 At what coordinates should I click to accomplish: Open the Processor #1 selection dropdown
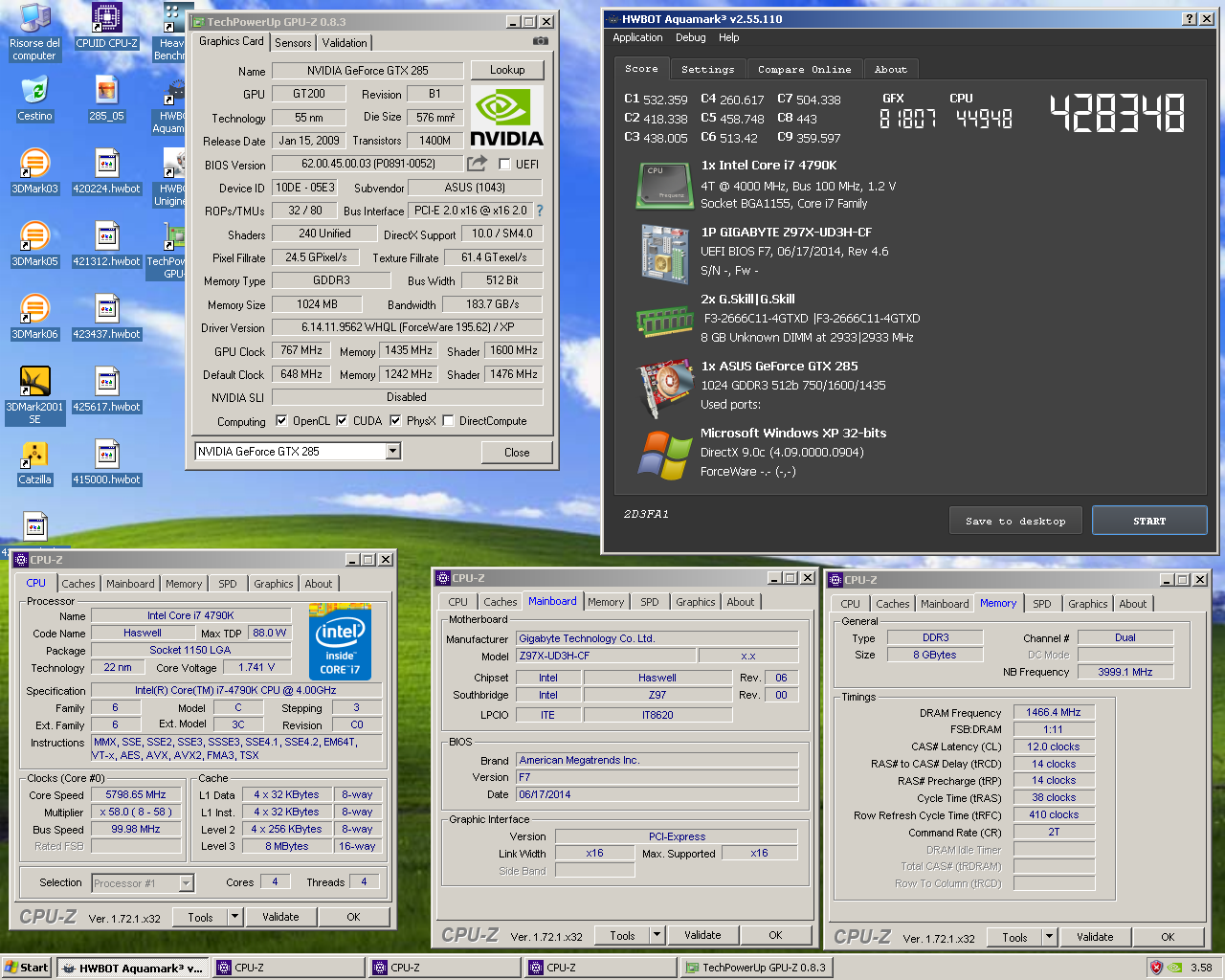point(144,883)
